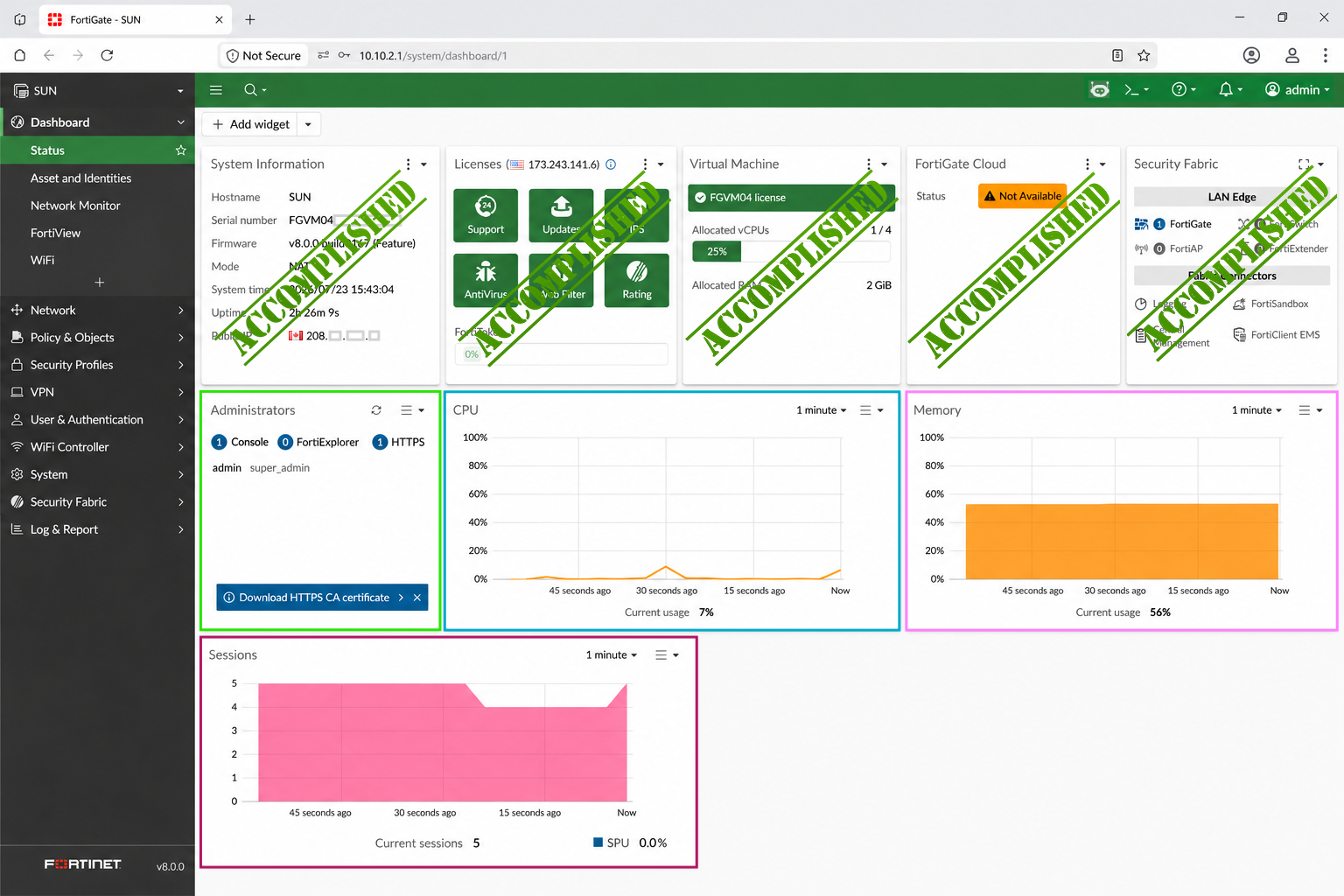Click the info icon beside the Licenses IP
The width and height of the screenshot is (1344, 896).
pyautogui.click(x=611, y=164)
